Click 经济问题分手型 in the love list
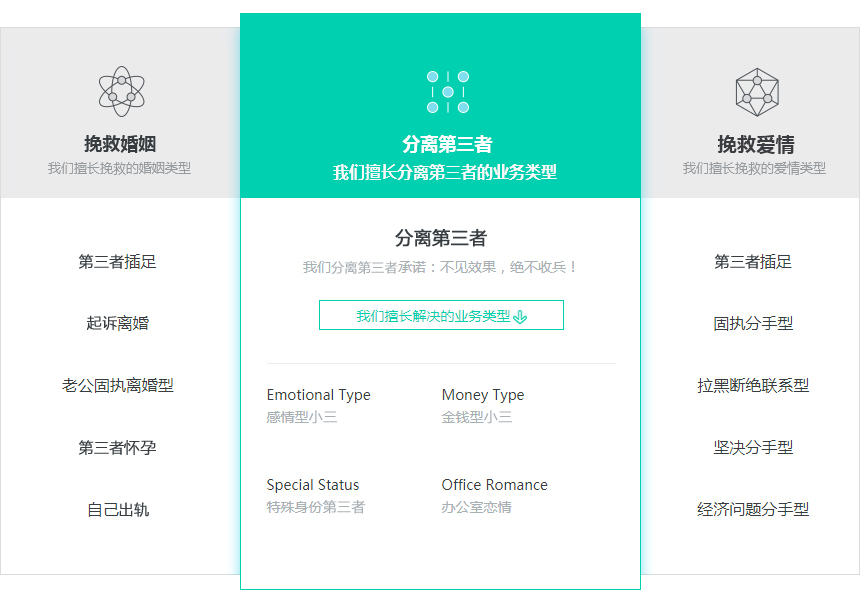Viewport: 860px width, 603px height. click(753, 509)
